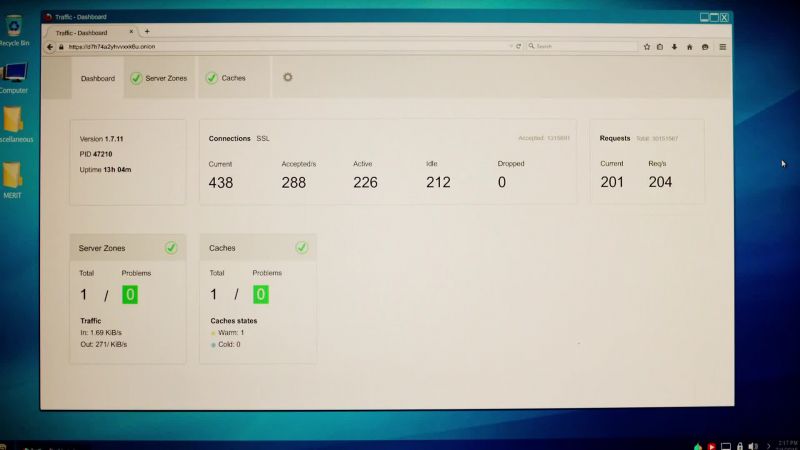
Task: Click the Dropped connections value 0
Action: click(x=502, y=182)
